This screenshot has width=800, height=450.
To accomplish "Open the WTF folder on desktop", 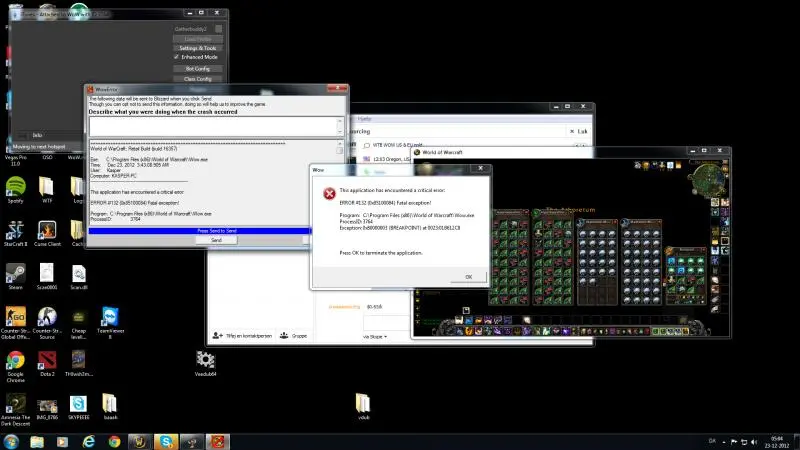I will (x=46, y=189).
